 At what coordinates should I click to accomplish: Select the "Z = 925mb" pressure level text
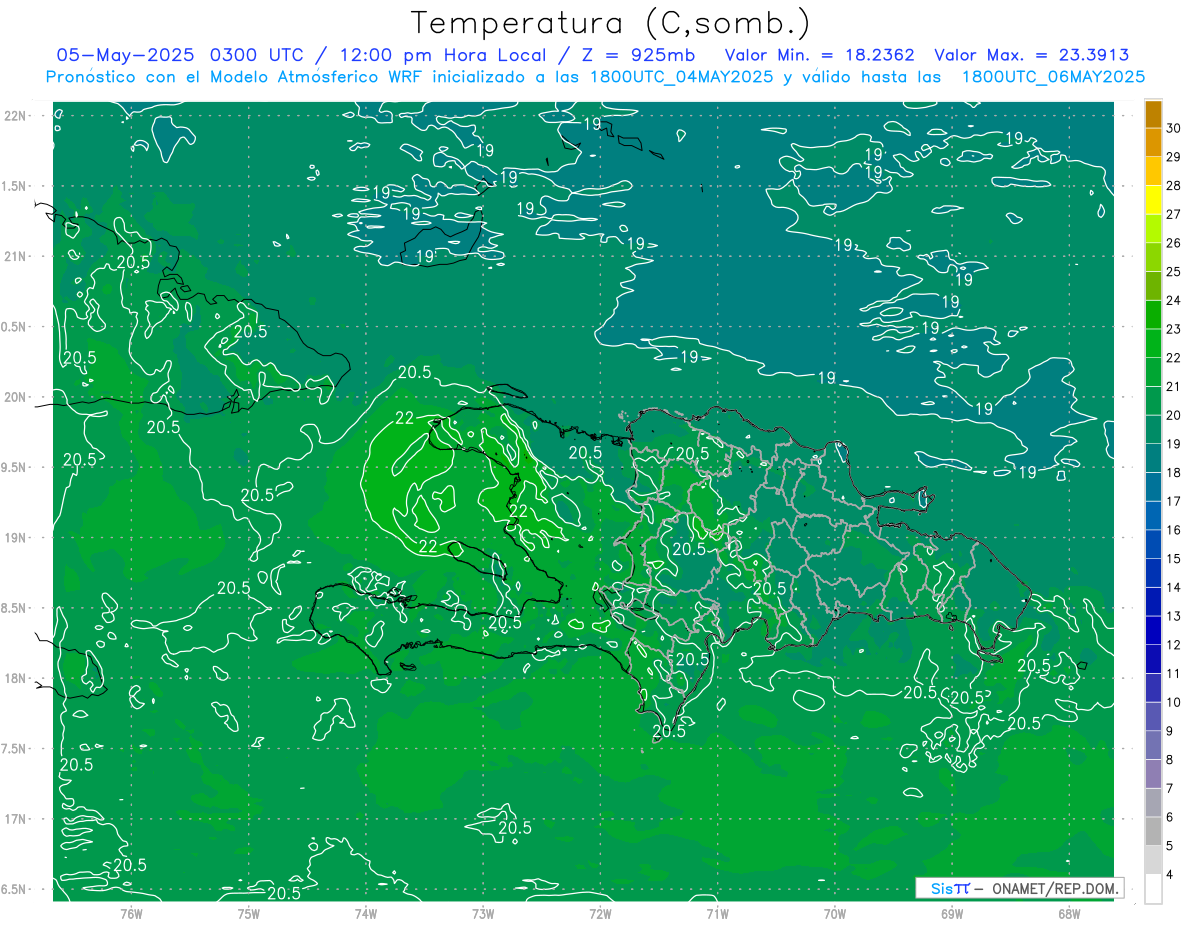point(637,55)
